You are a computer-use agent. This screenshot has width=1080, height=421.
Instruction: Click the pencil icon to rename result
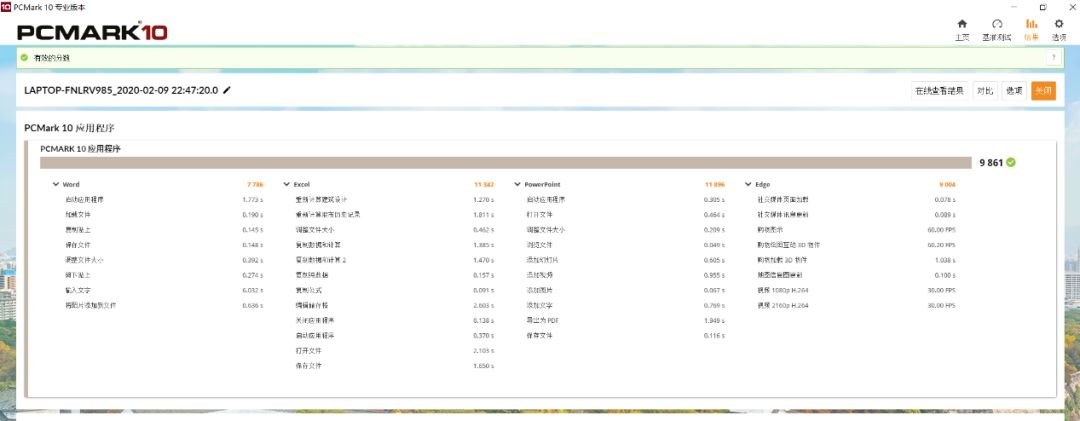pyautogui.click(x=227, y=90)
